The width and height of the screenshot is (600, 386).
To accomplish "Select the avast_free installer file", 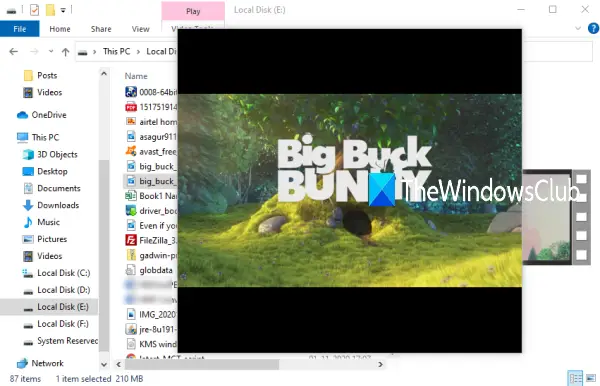I will (151, 151).
